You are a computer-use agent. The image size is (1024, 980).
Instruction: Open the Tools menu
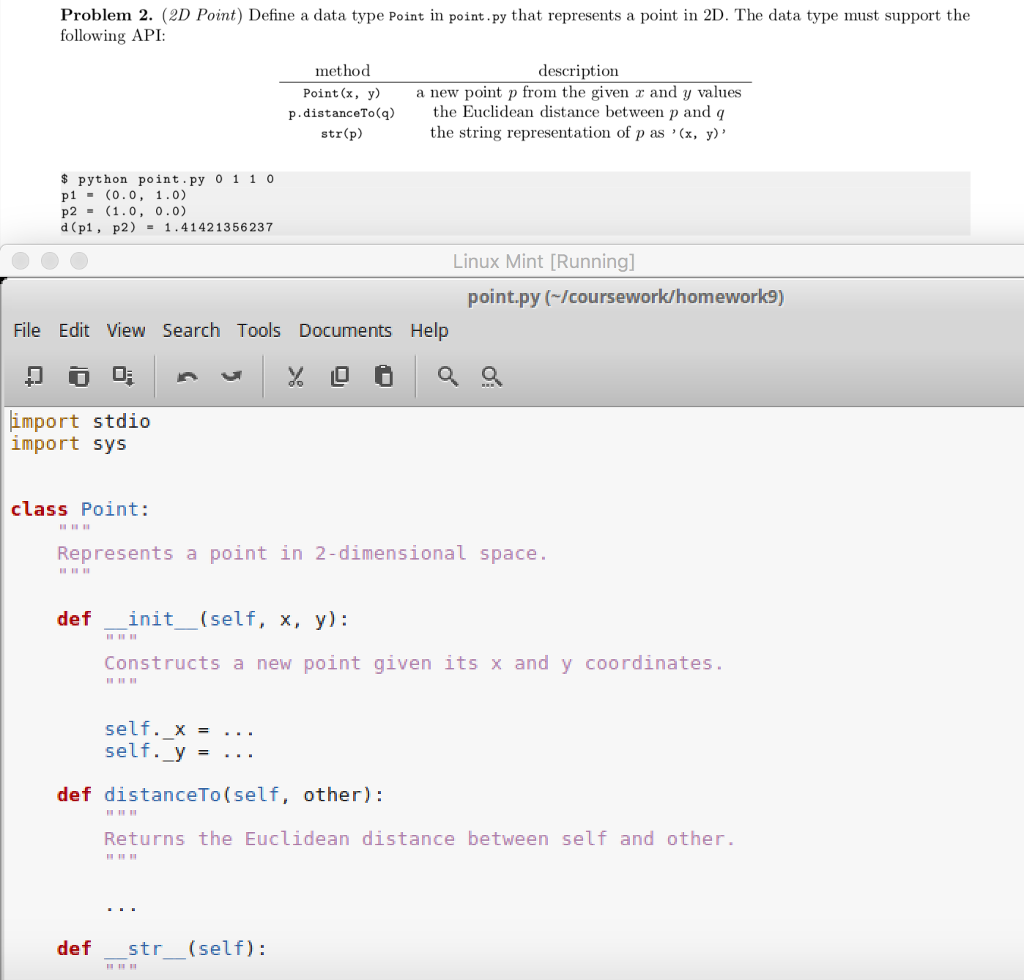coord(258,330)
